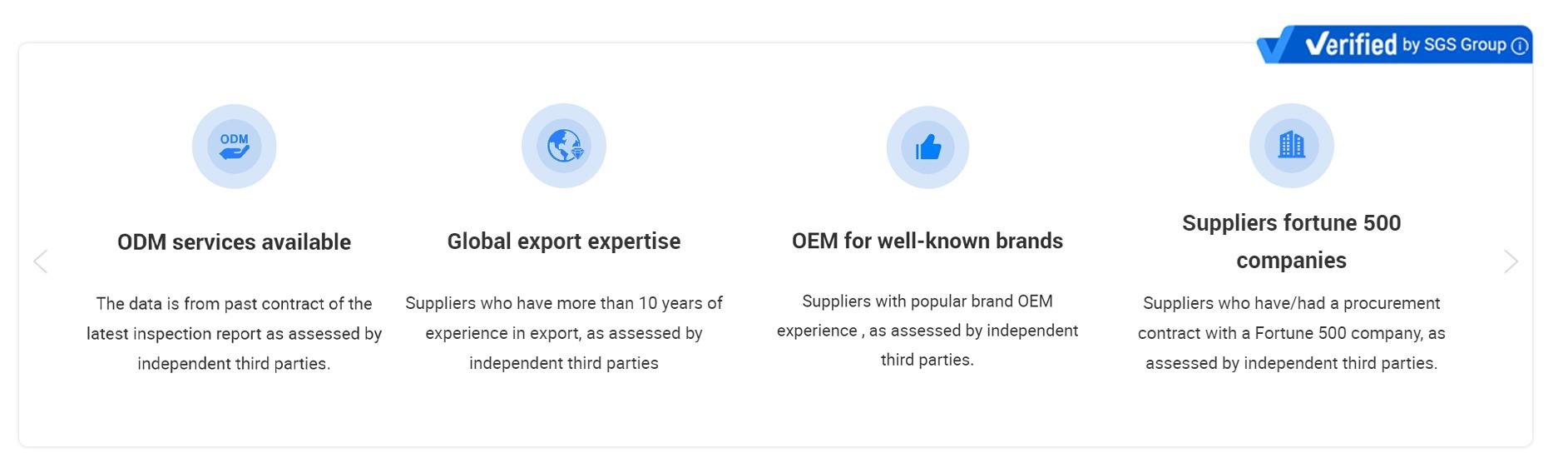Click the popular brand OEM experience description

click(x=927, y=331)
